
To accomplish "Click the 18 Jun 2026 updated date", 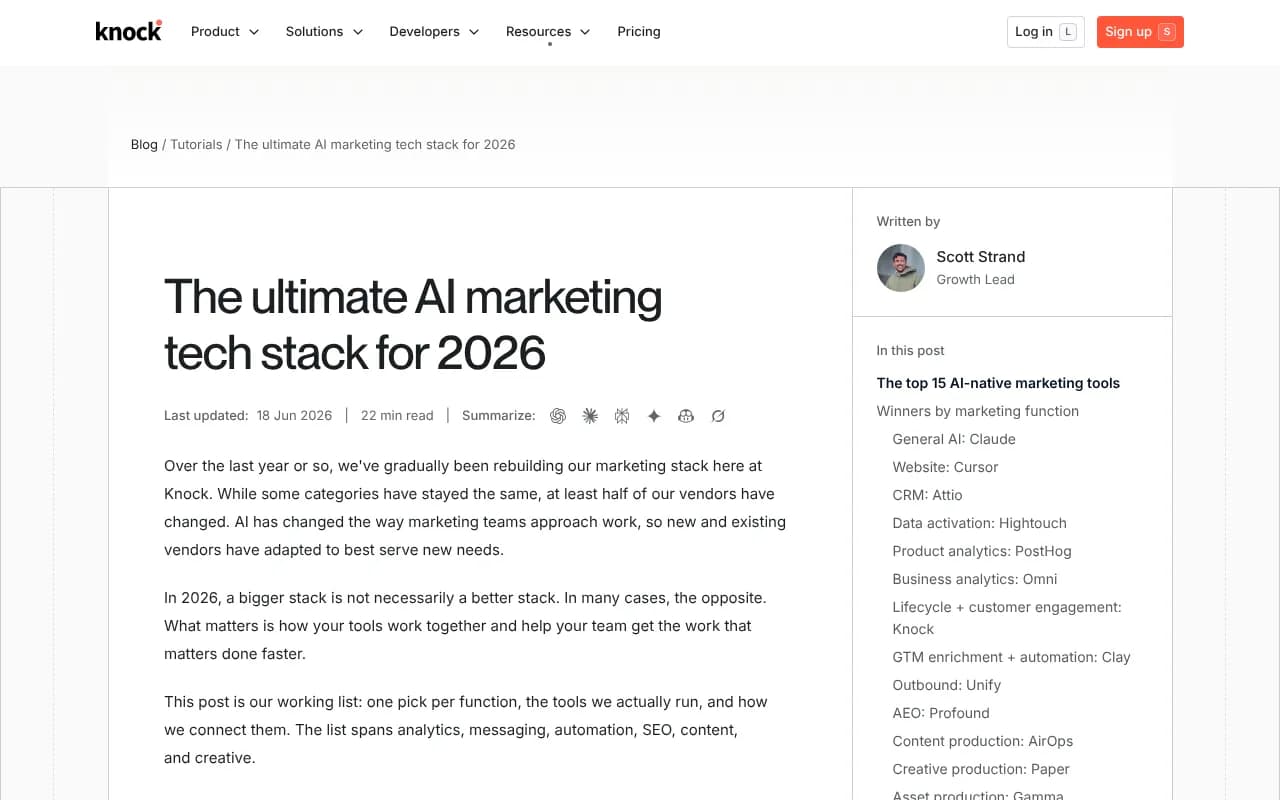I will click(294, 416).
